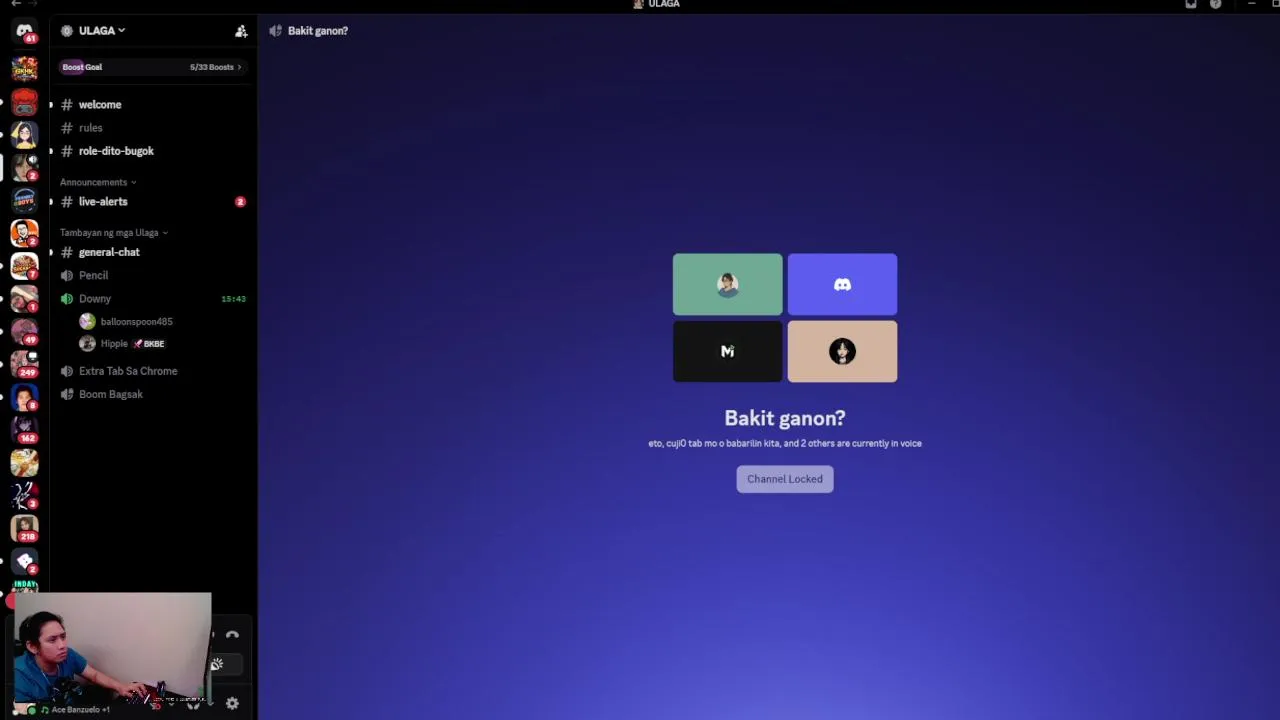This screenshot has width=1280, height=720.
Task: Open server icon with 49 badge
Action: [24, 331]
